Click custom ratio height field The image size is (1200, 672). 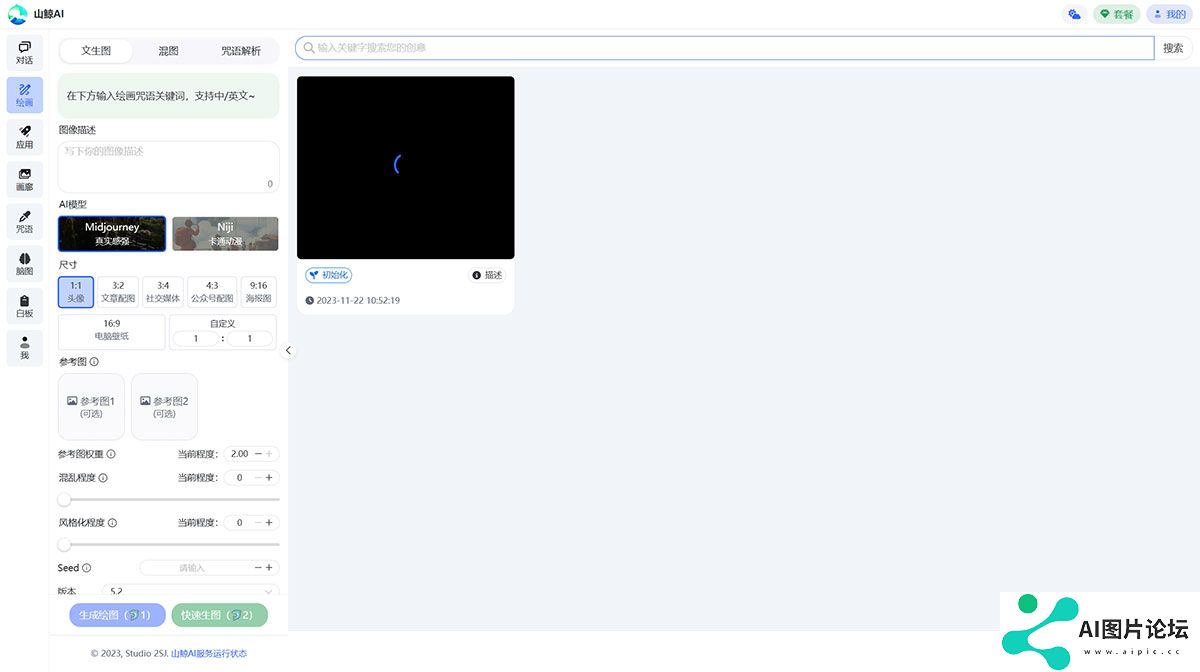pyautogui.click(x=250, y=339)
